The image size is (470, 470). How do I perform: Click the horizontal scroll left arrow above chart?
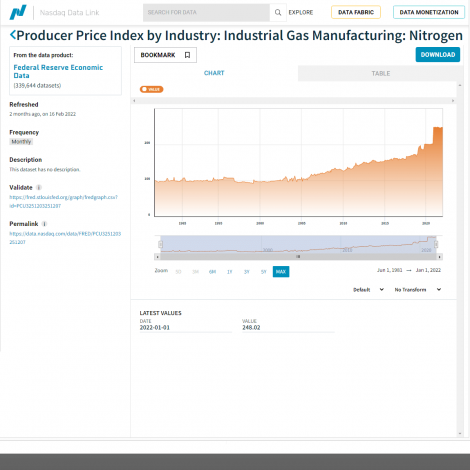(134, 100)
